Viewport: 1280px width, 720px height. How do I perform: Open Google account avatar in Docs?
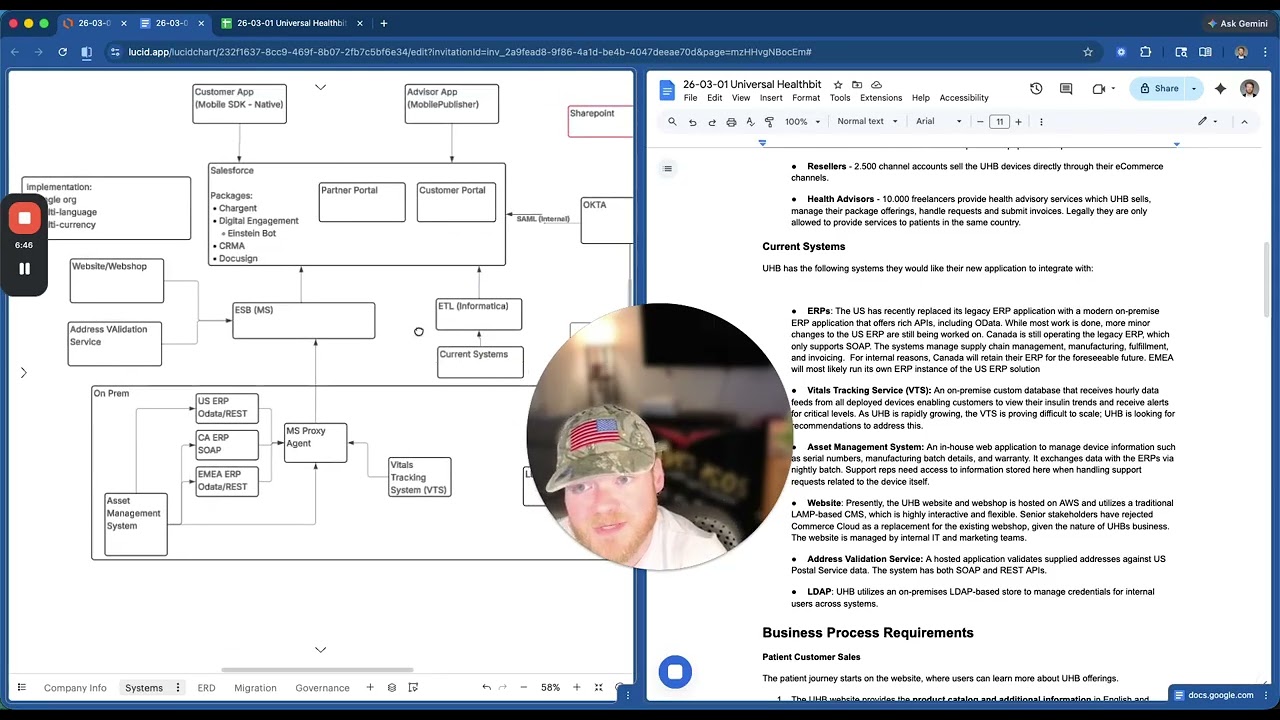coord(1249,89)
